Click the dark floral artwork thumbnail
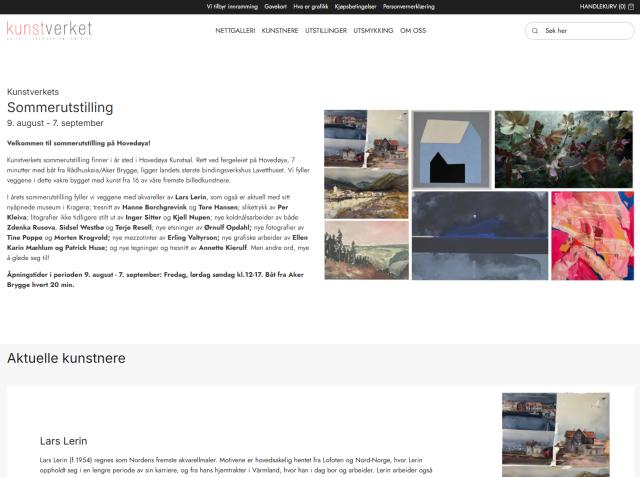This screenshot has height=477, width=640. 564,149
